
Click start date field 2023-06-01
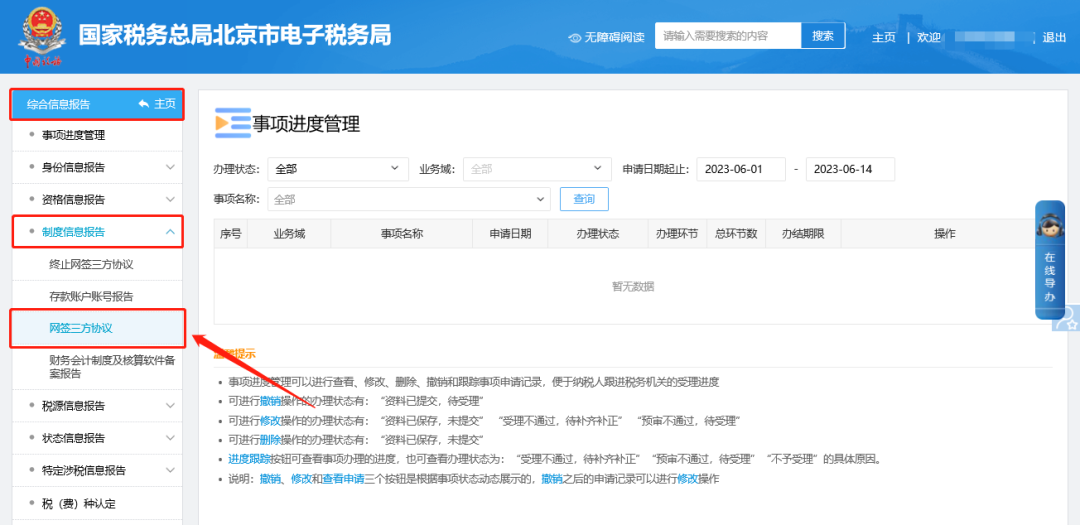[741, 169]
